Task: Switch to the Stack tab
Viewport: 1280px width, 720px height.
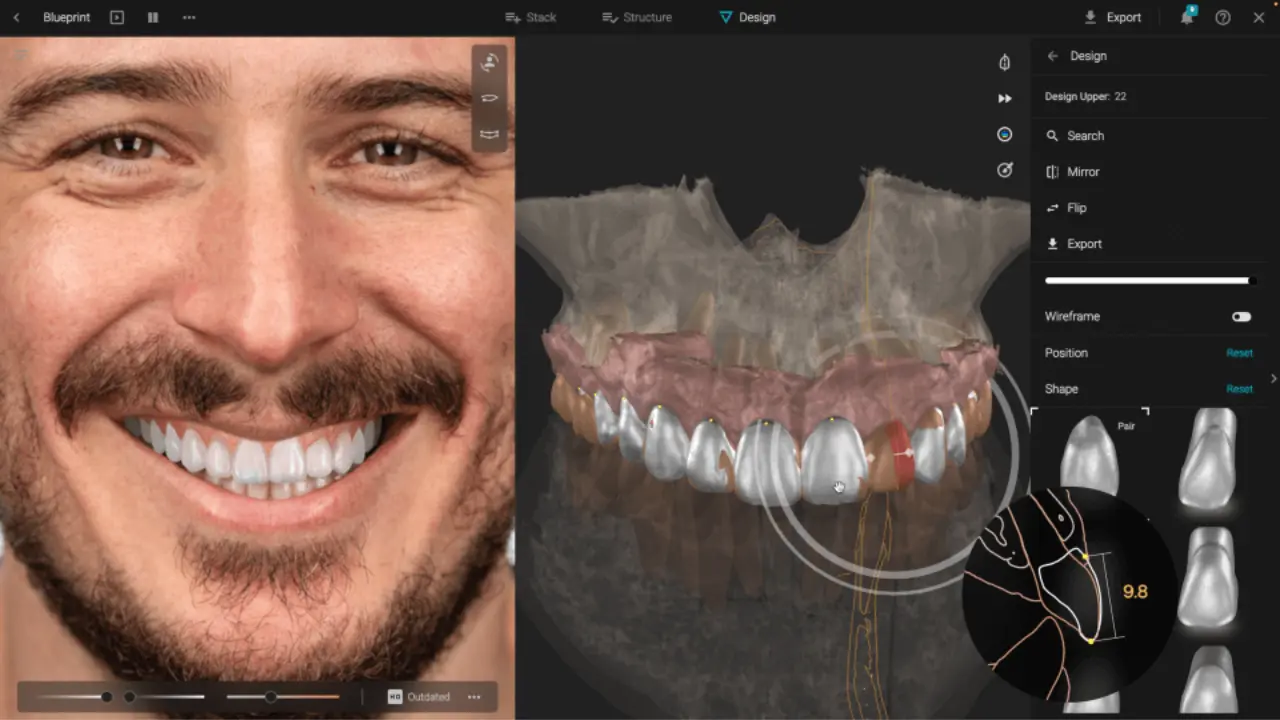Action: coord(531,17)
